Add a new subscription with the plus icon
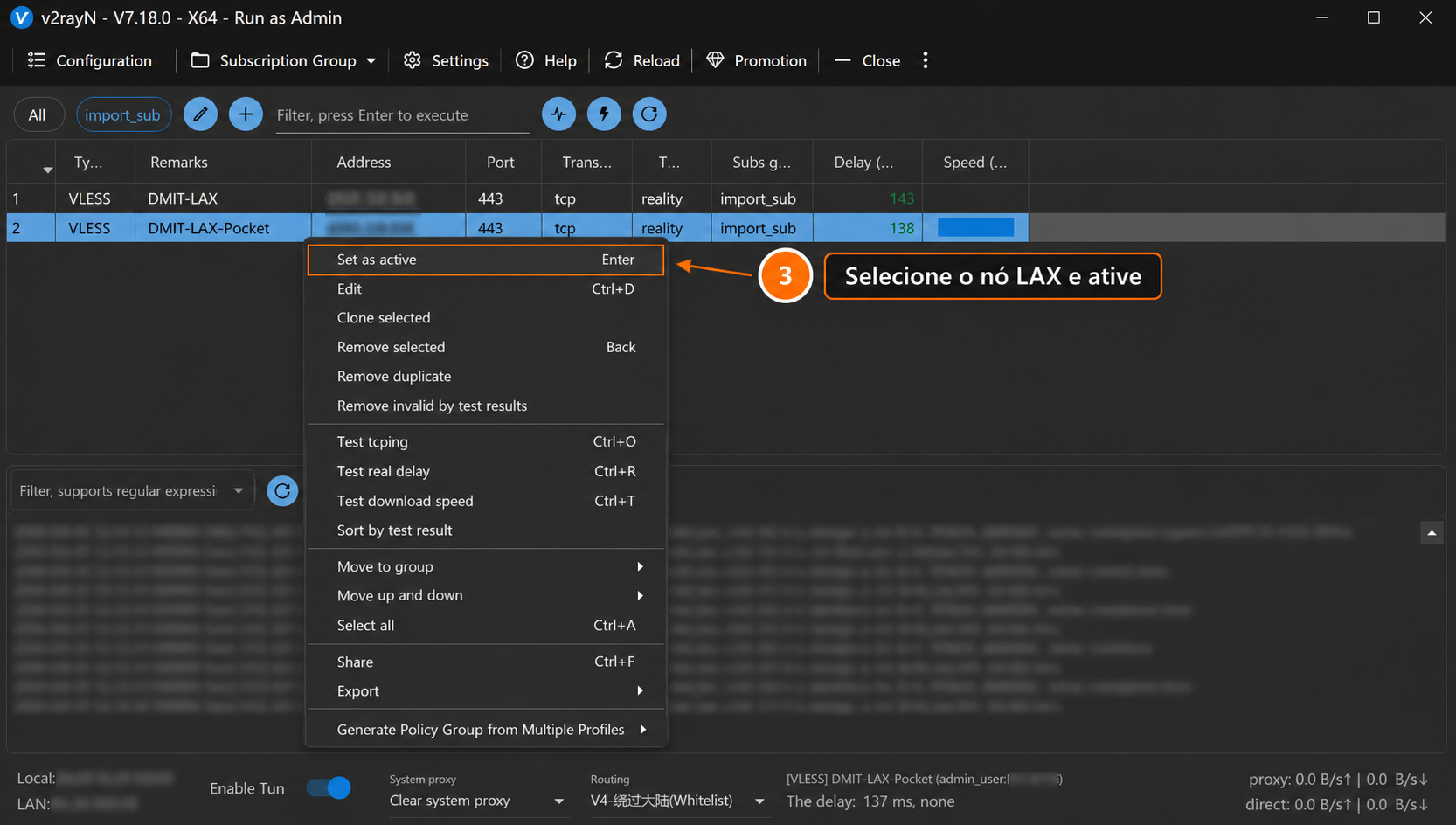 (246, 114)
